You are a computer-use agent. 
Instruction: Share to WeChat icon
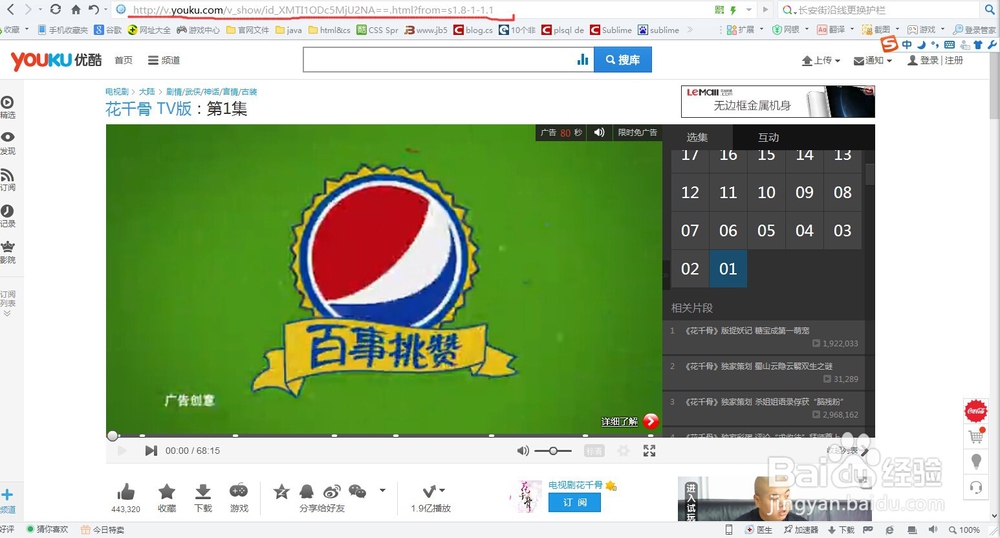(x=357, y=491)
